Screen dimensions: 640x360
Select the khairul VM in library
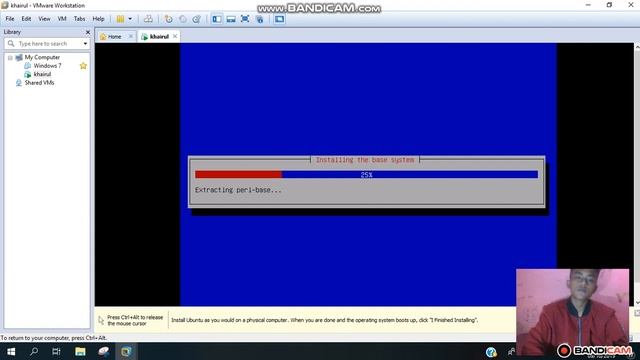(x=42, y=74)
